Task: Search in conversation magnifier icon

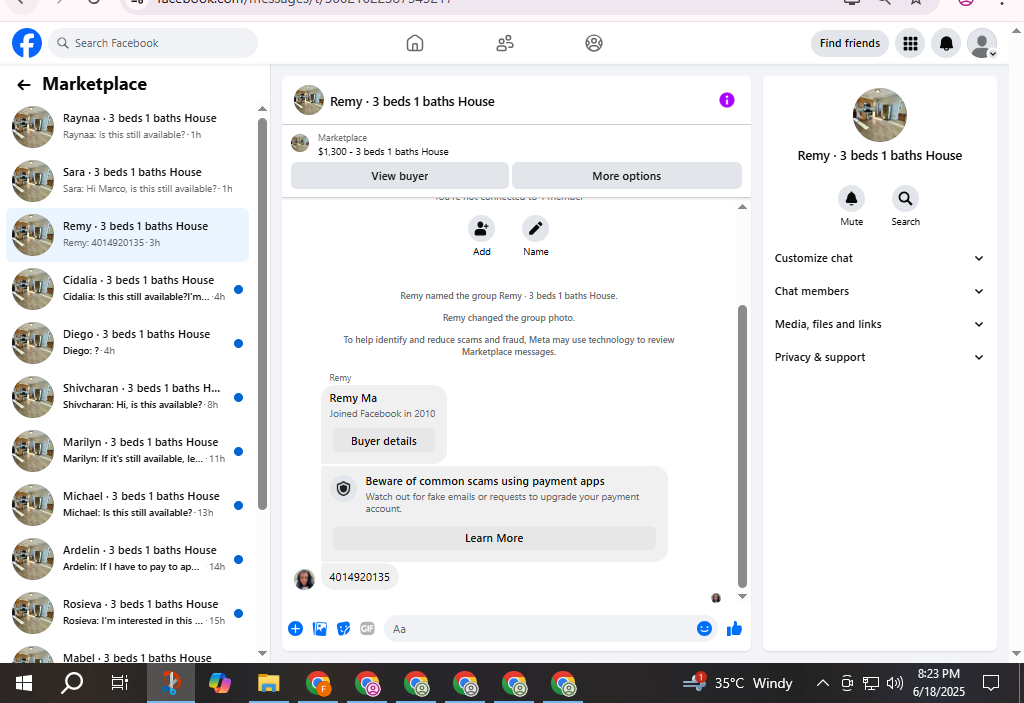Action: 905,199
